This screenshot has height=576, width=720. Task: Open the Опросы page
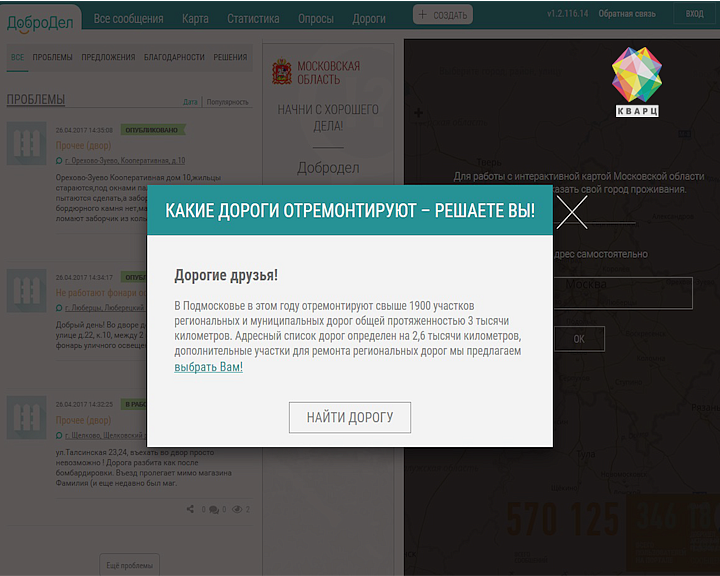pyautogui.click(x=316, y=19)
